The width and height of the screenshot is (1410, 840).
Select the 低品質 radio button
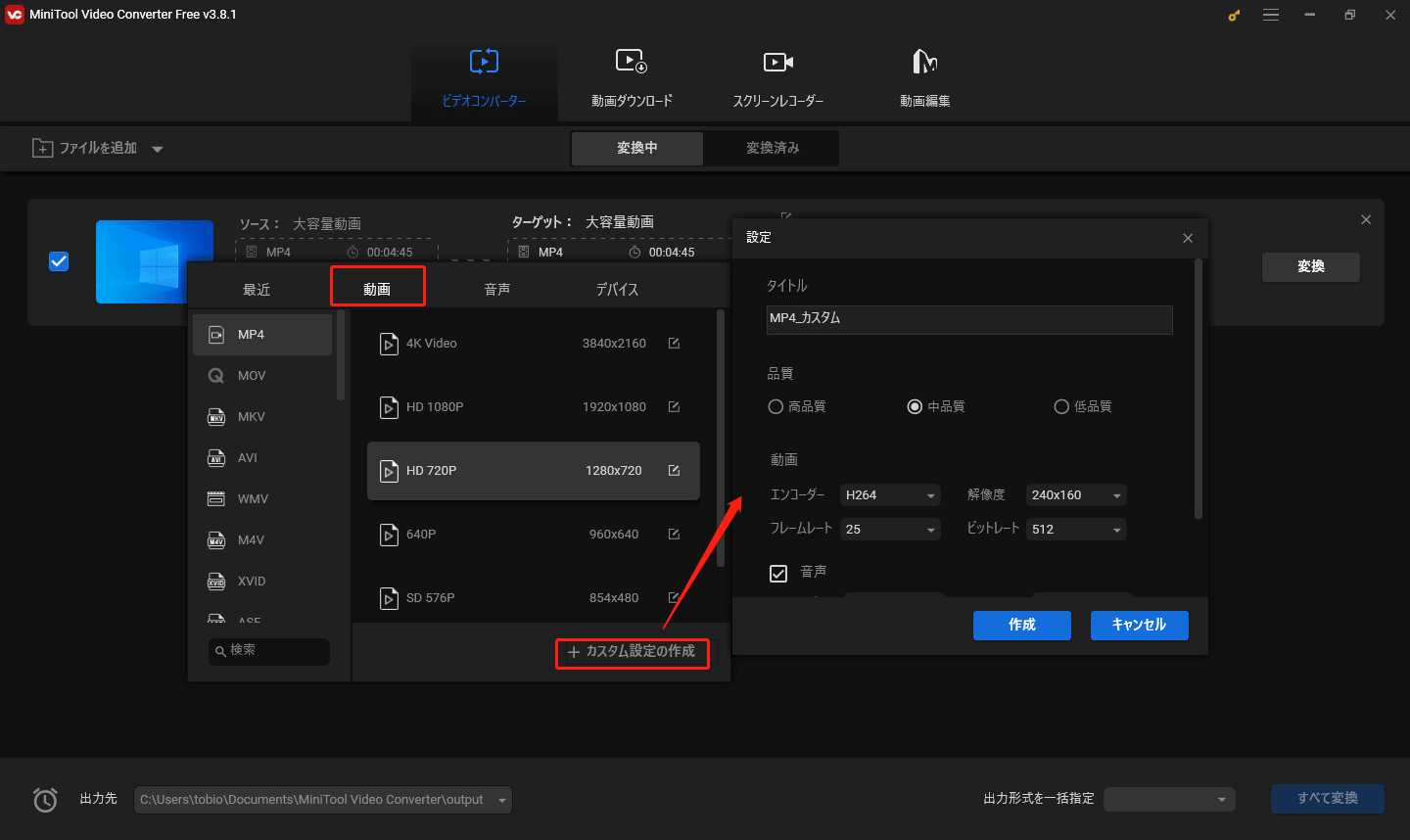click(1061, 406)
